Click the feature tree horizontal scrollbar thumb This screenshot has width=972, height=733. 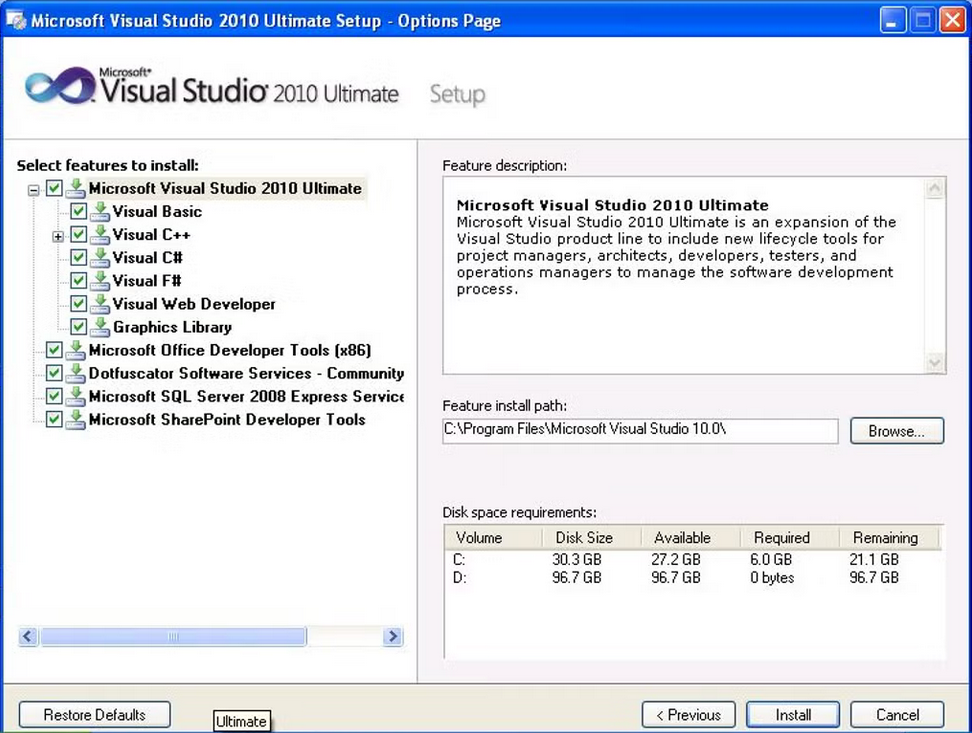pos(173,636)
